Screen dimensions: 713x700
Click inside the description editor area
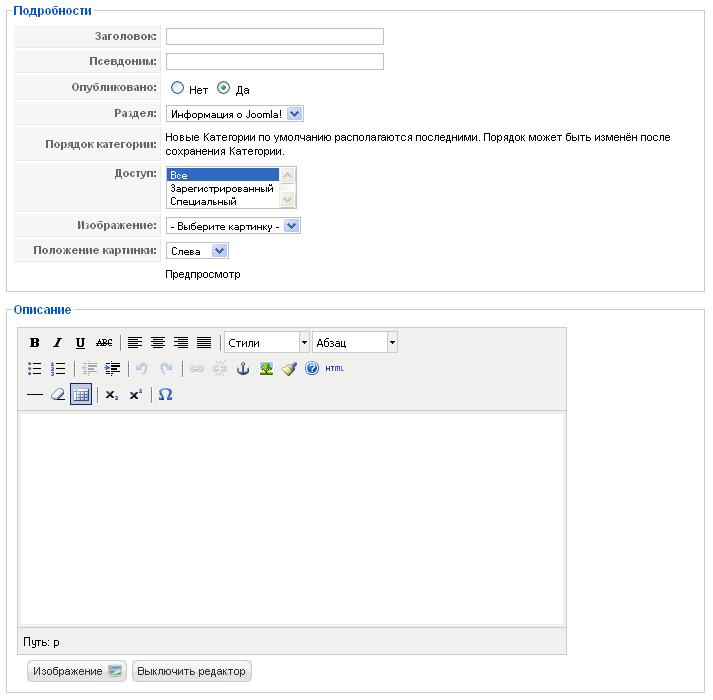pyautogui.click(x=292, y=519)
